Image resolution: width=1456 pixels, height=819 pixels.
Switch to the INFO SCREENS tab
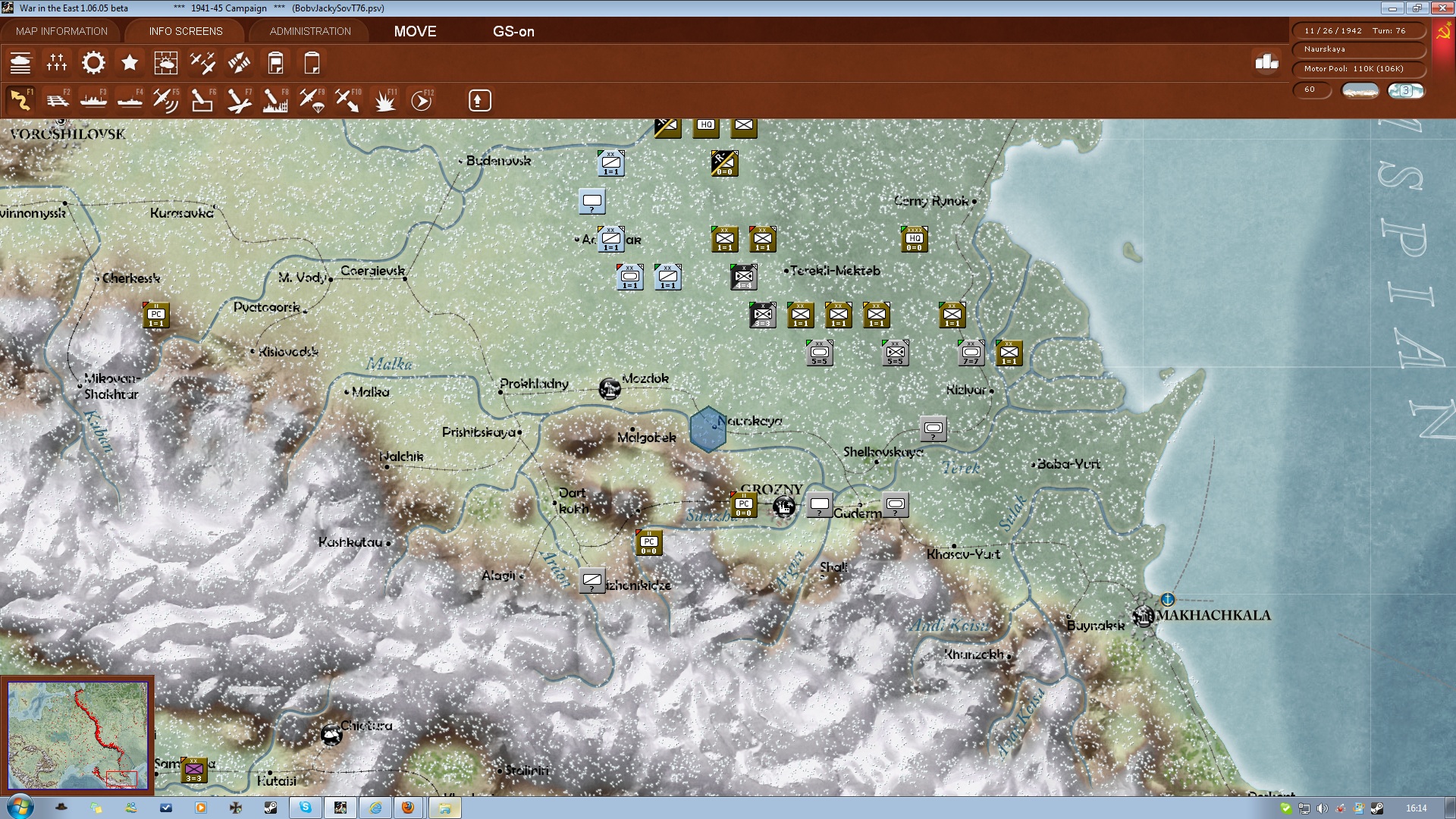point(186,31)
